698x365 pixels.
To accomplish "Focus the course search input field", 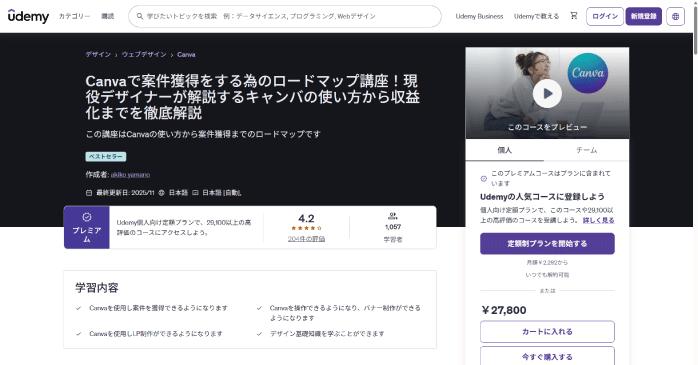I will point(285,16).
